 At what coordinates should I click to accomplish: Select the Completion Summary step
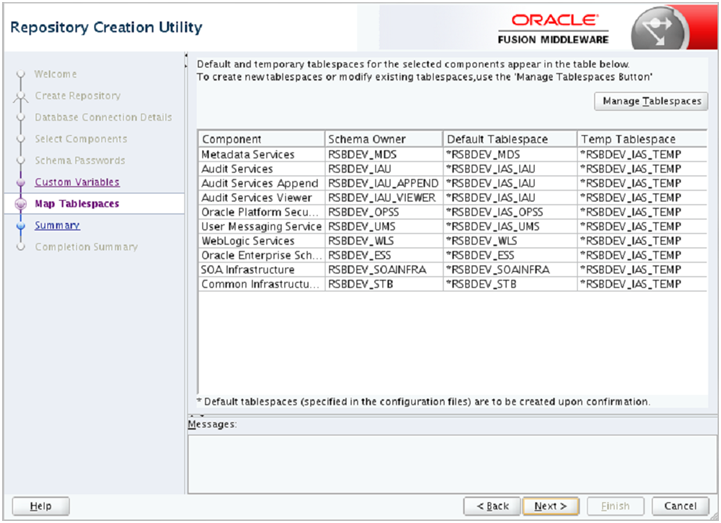point(86,247)
